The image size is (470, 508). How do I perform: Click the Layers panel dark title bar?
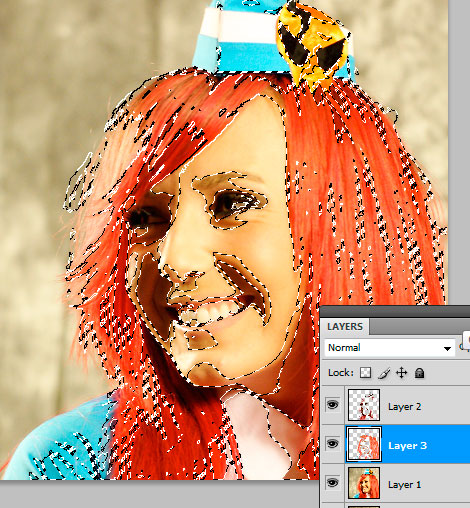(395, 311)
